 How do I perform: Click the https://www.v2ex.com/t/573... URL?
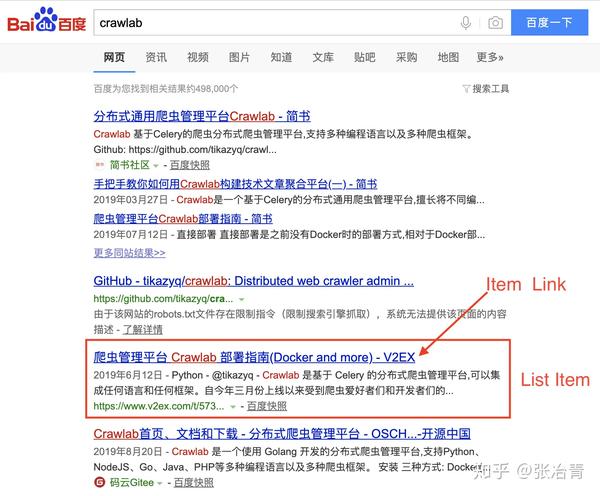pos(159,406)
